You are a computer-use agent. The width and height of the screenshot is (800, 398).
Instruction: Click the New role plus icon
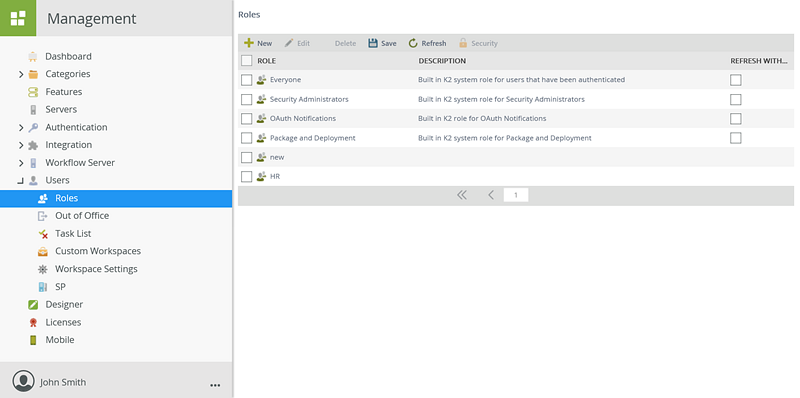(x=248, y=43)
